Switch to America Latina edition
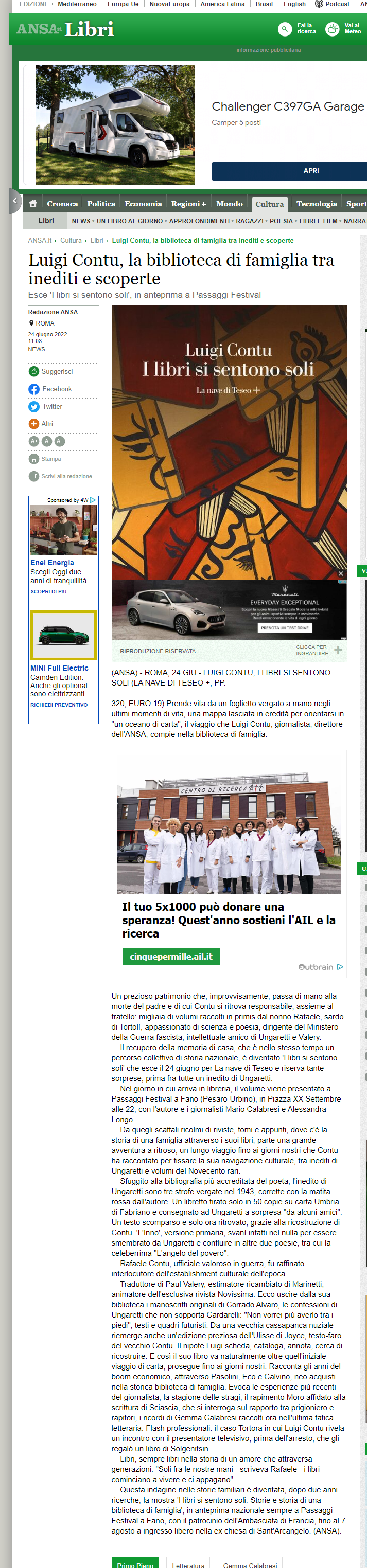This screenshot has height=1568, width=367. pos(222,4)
